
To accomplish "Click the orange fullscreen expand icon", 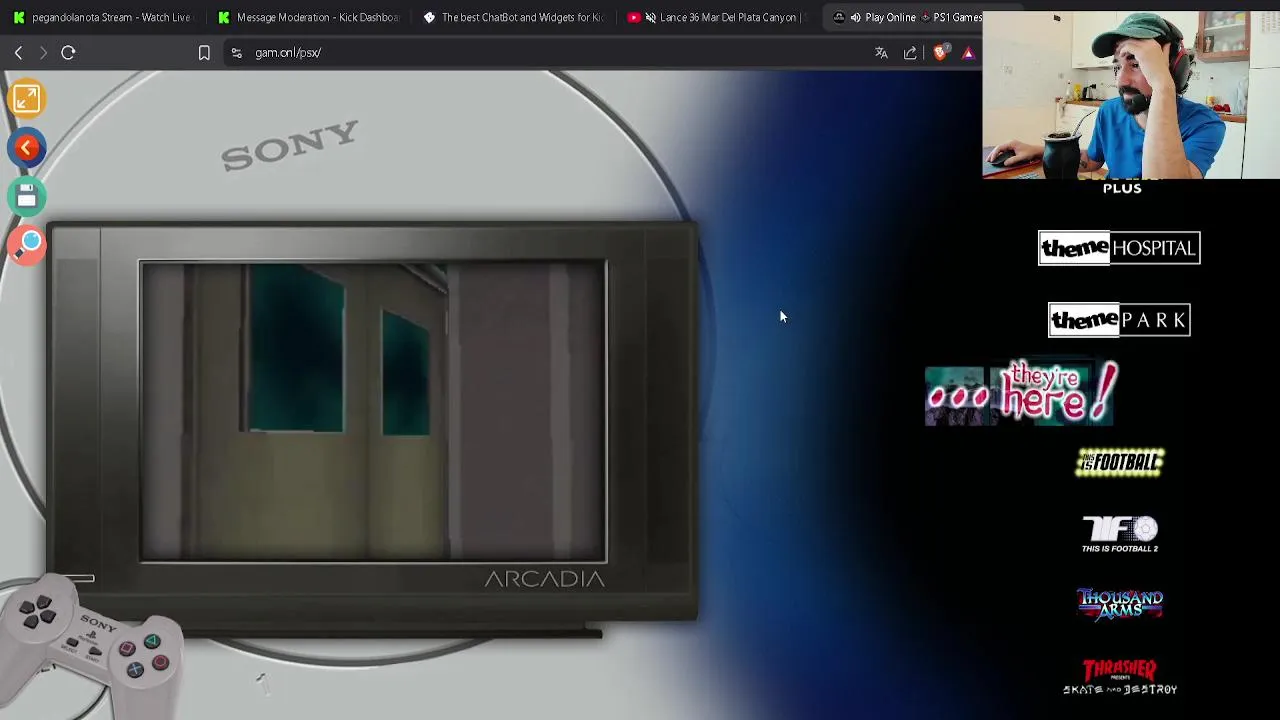I will [x=27, y=98].
